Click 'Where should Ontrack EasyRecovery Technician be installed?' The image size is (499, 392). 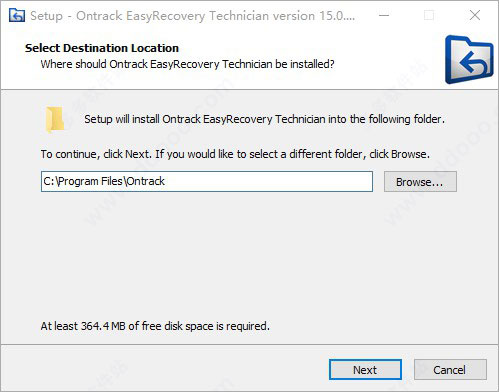point(187,64)
